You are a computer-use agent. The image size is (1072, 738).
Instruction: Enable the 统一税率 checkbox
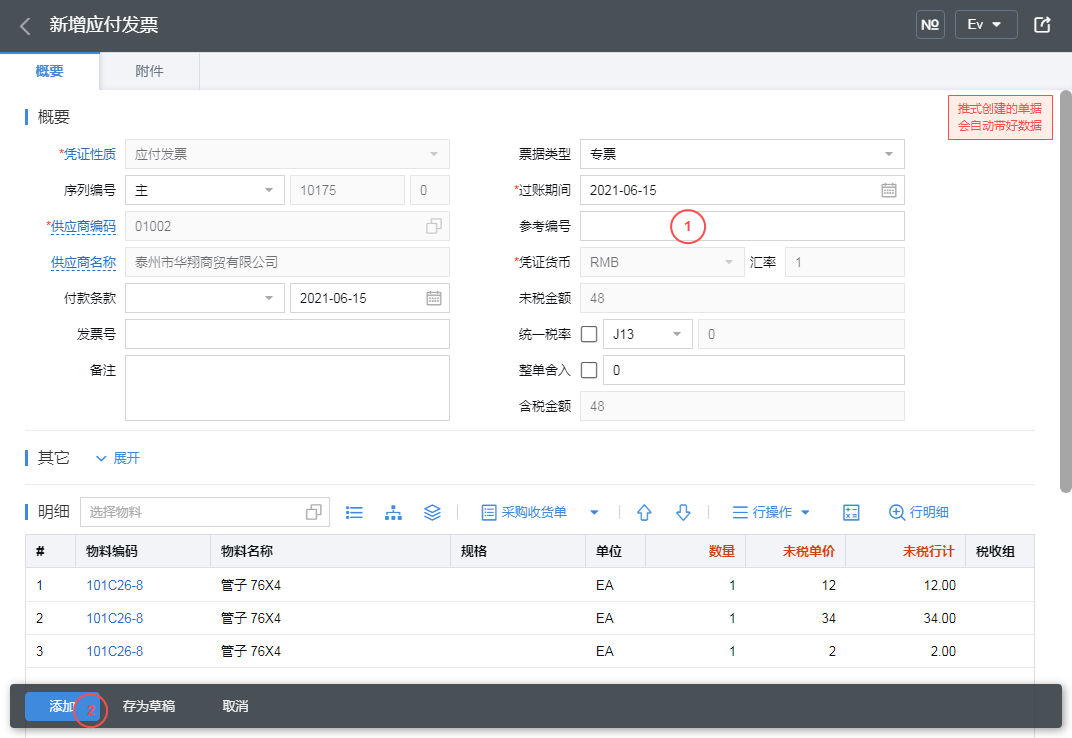coord(589,334)
